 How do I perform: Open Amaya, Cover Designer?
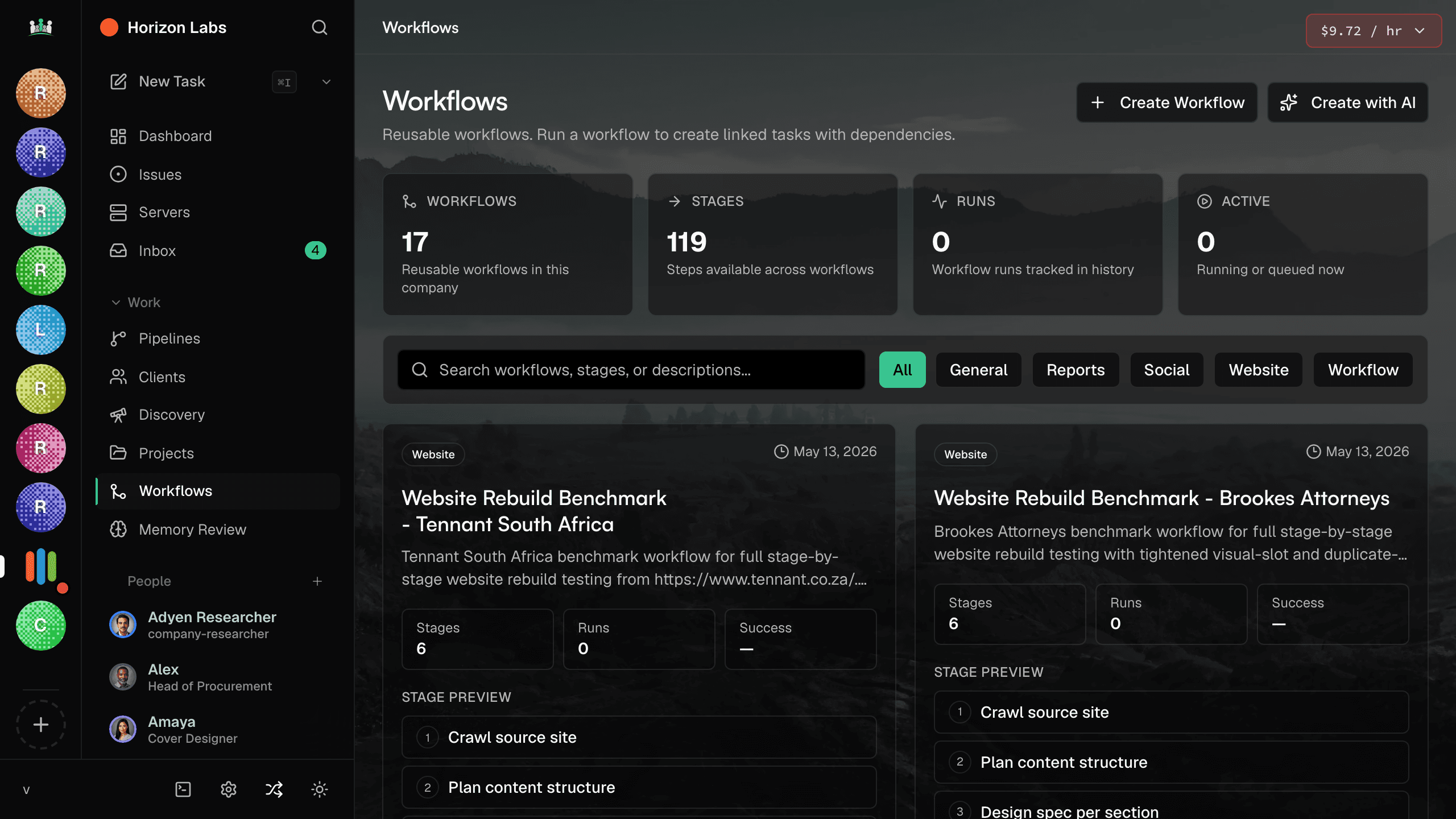[x=218, y=729]
